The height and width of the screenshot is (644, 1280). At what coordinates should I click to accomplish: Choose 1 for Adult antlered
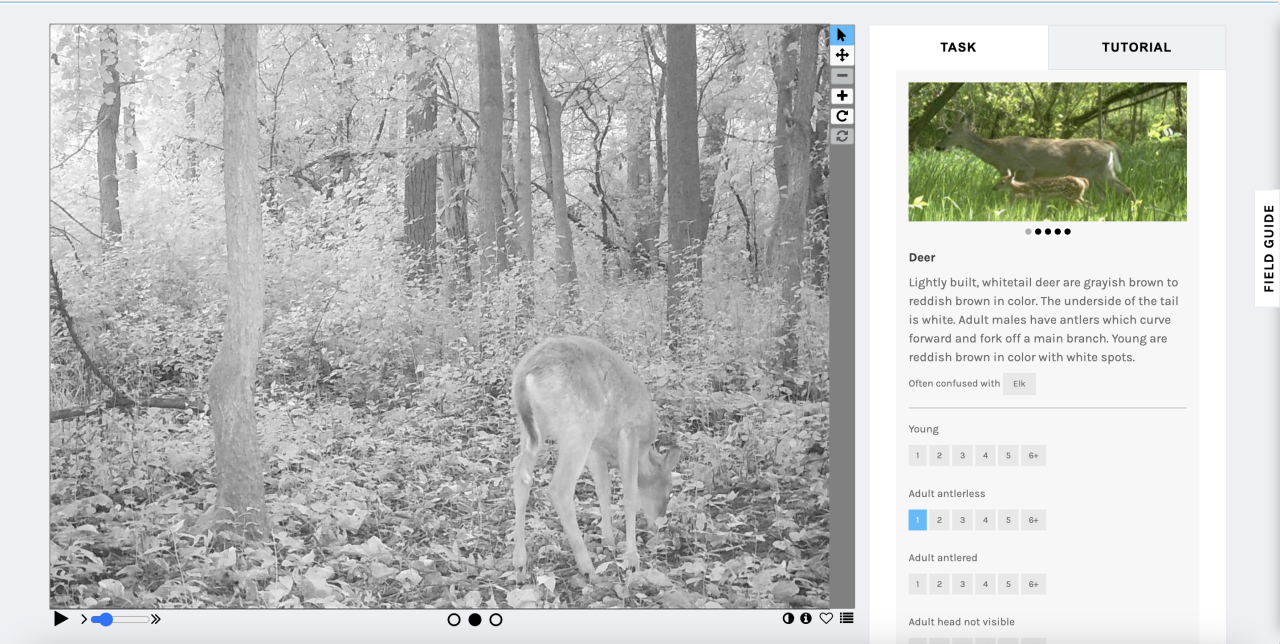pos(918,584)
